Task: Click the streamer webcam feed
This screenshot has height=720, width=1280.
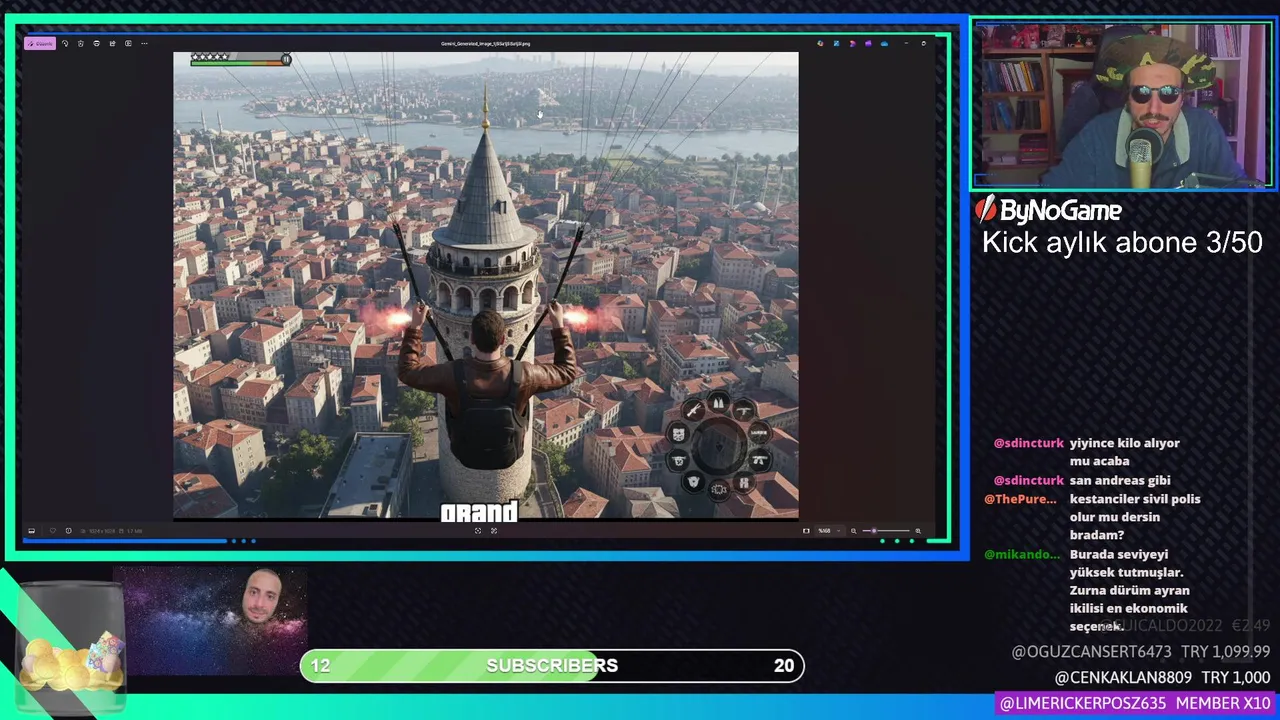Action: coord(1122,106)
